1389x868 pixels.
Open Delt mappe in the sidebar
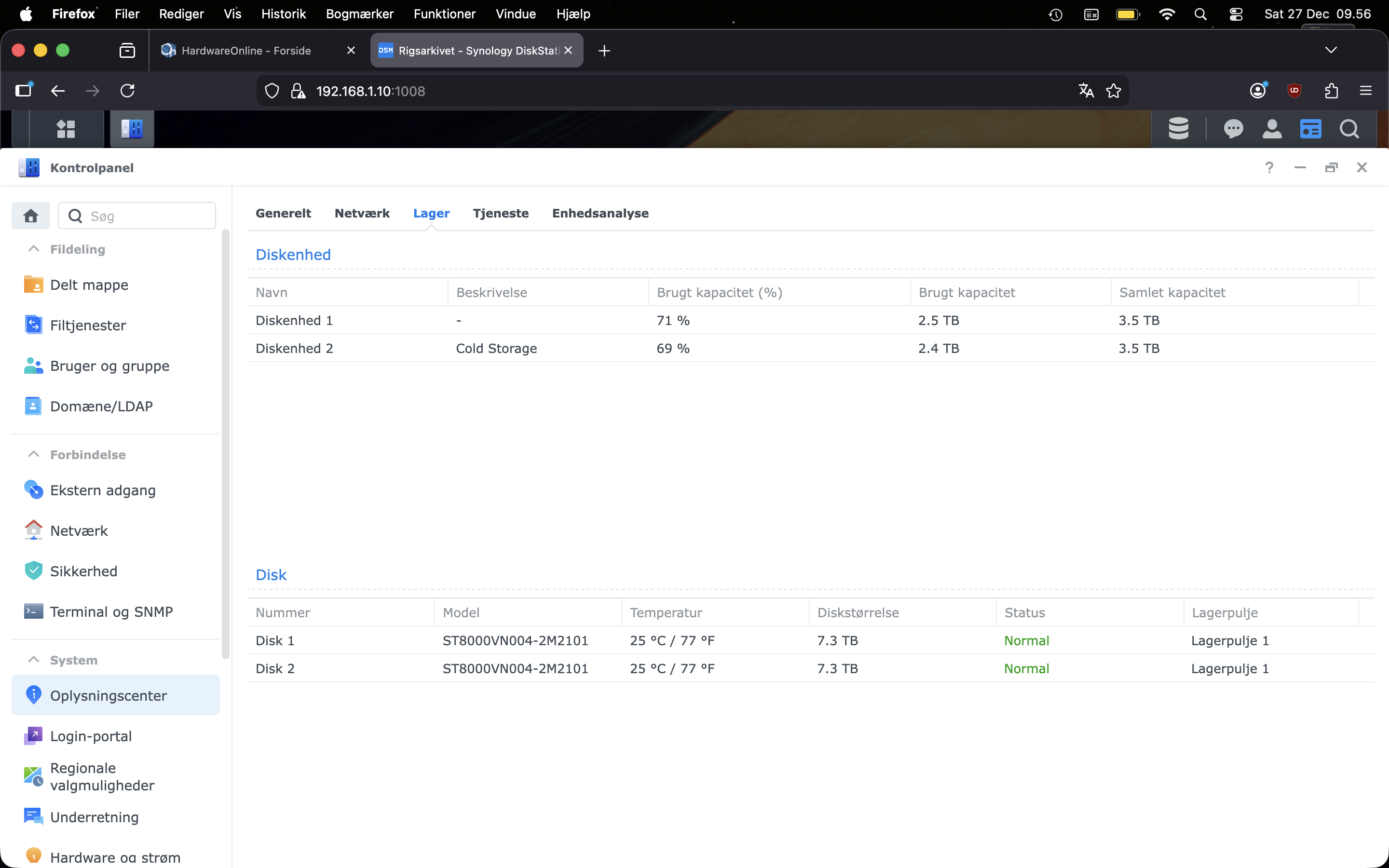(89, 285)
